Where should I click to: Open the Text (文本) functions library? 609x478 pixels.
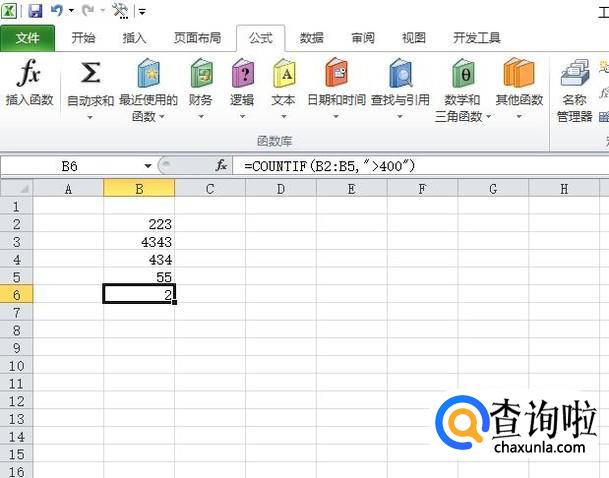click(283, 74)
